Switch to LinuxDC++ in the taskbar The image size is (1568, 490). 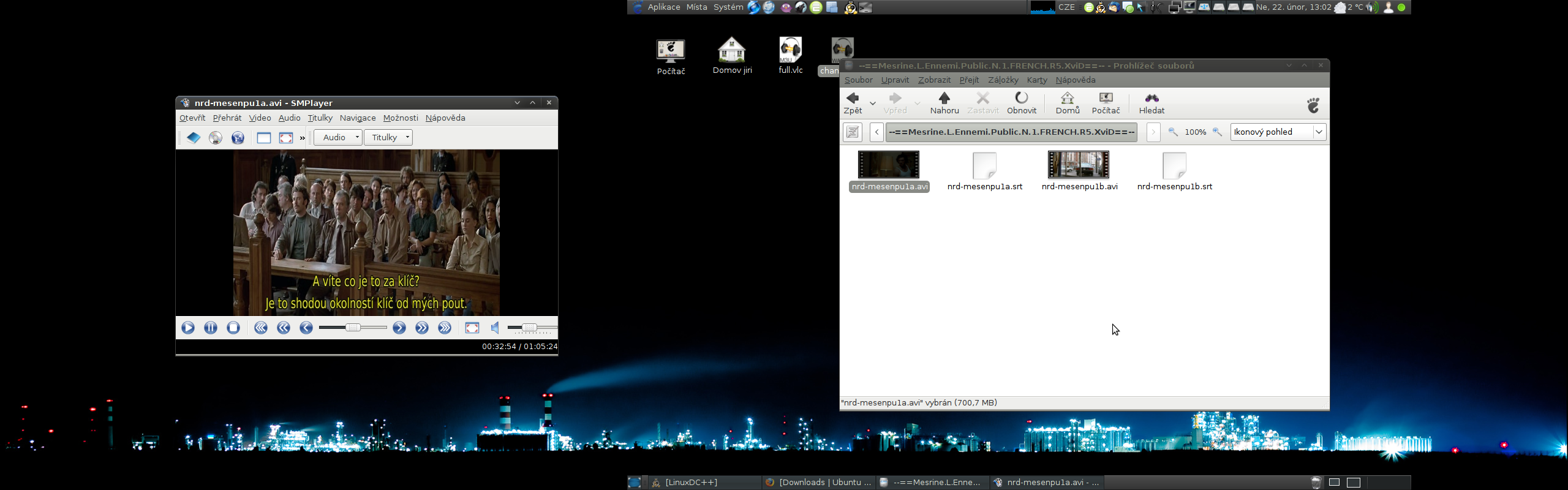pyautogui.click(x=704, y=483)
